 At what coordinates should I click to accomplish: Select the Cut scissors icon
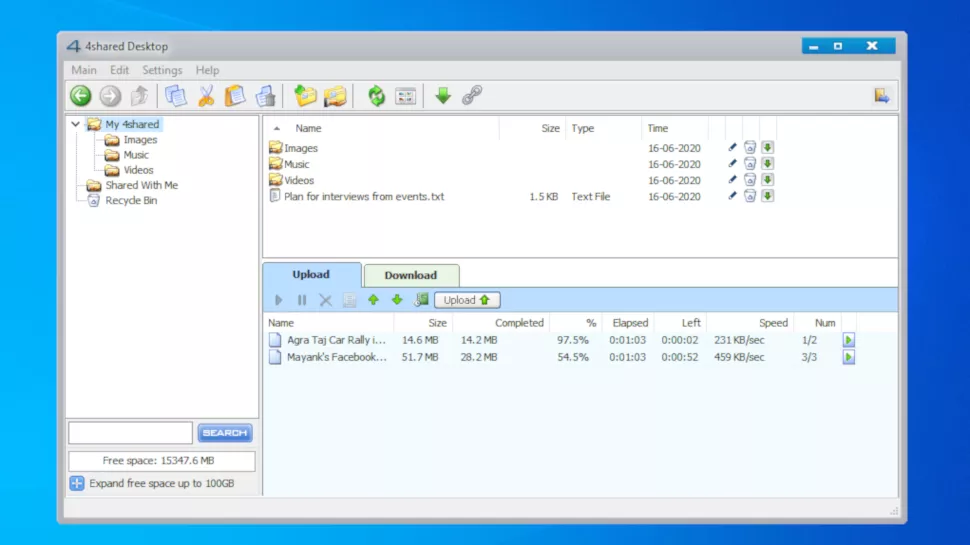tap(206, 96)
